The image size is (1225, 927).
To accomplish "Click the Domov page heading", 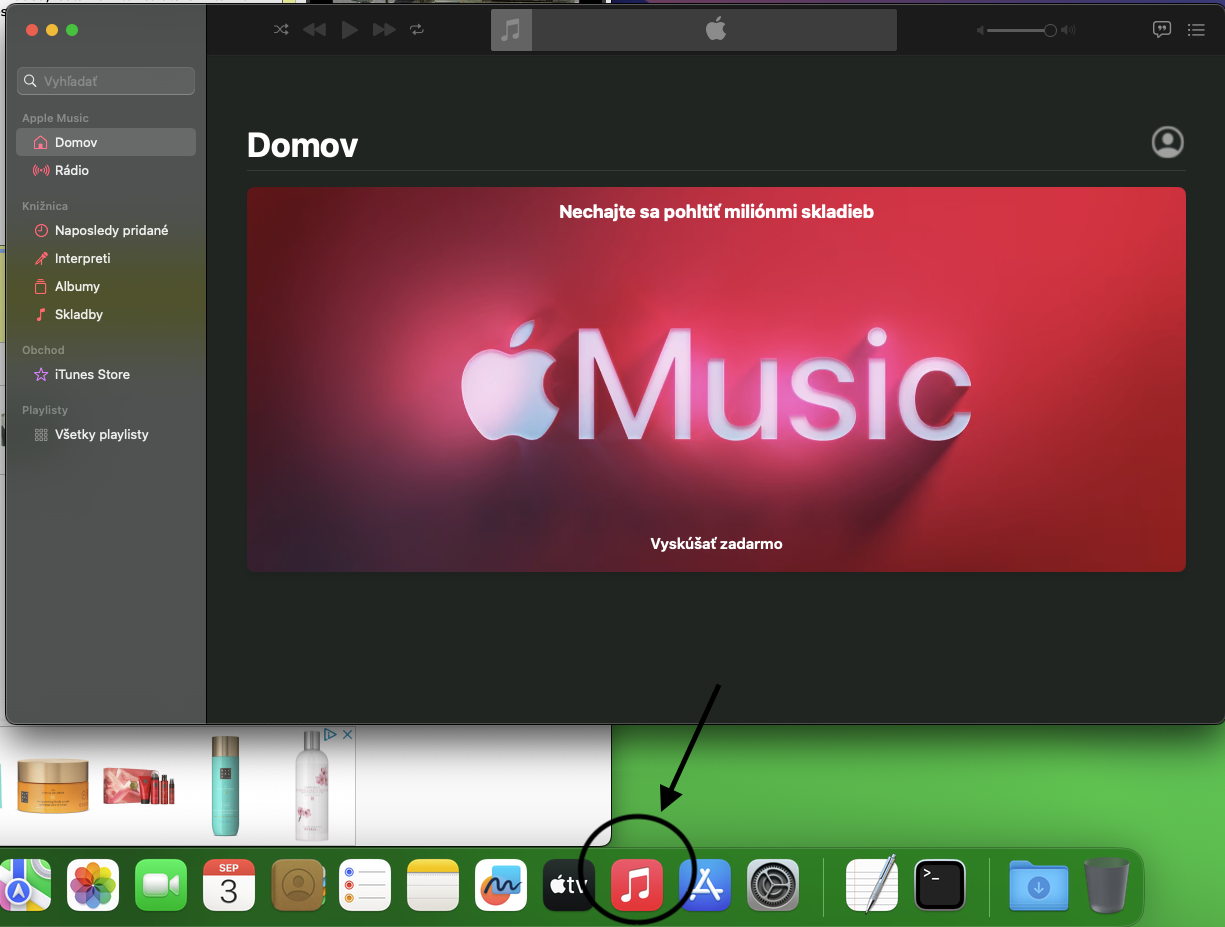I will [302, 145].
